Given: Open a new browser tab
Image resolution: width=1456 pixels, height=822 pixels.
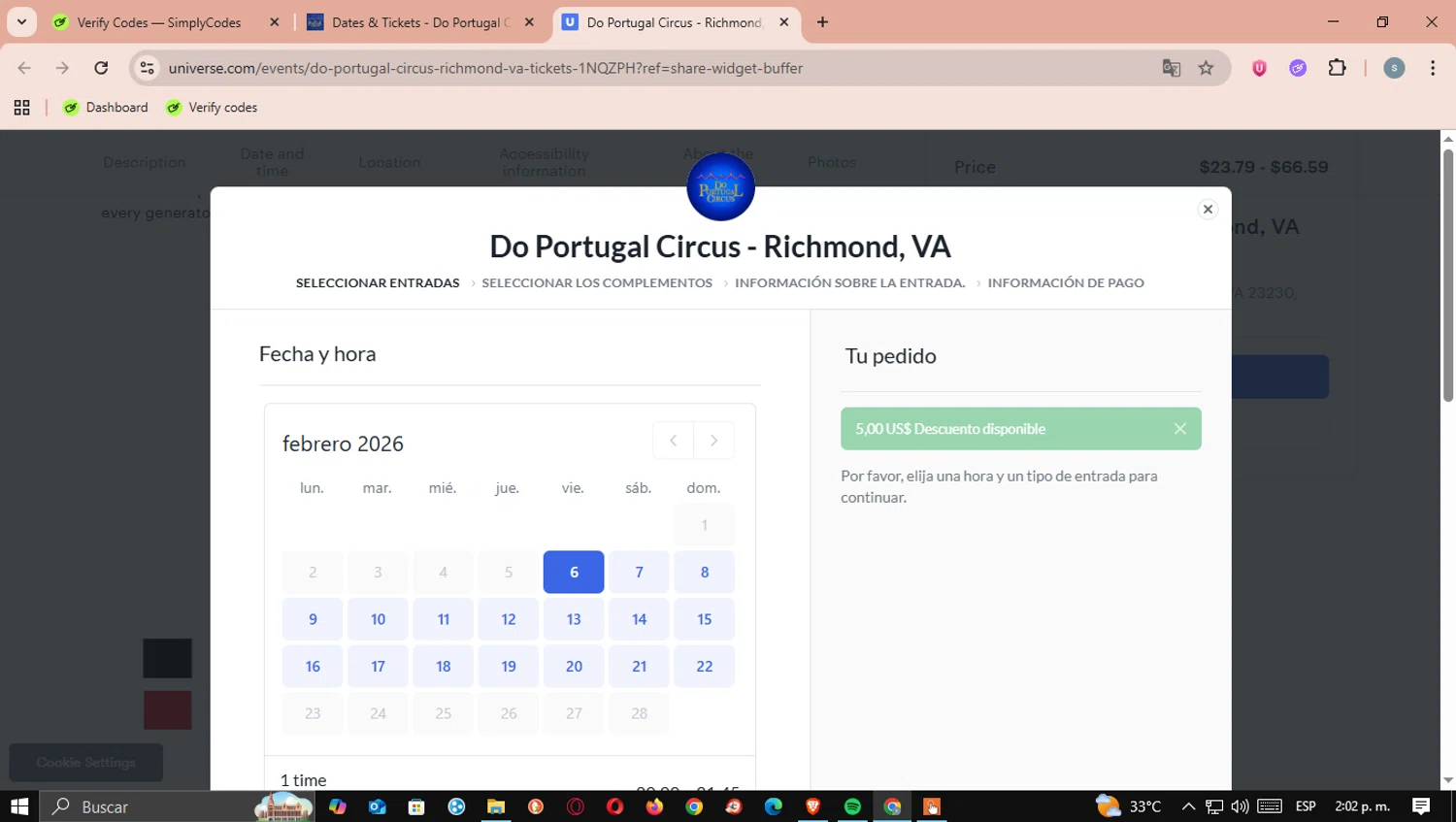Looking at the screenshot, I should pyautogui.click(x=822, y=22).
